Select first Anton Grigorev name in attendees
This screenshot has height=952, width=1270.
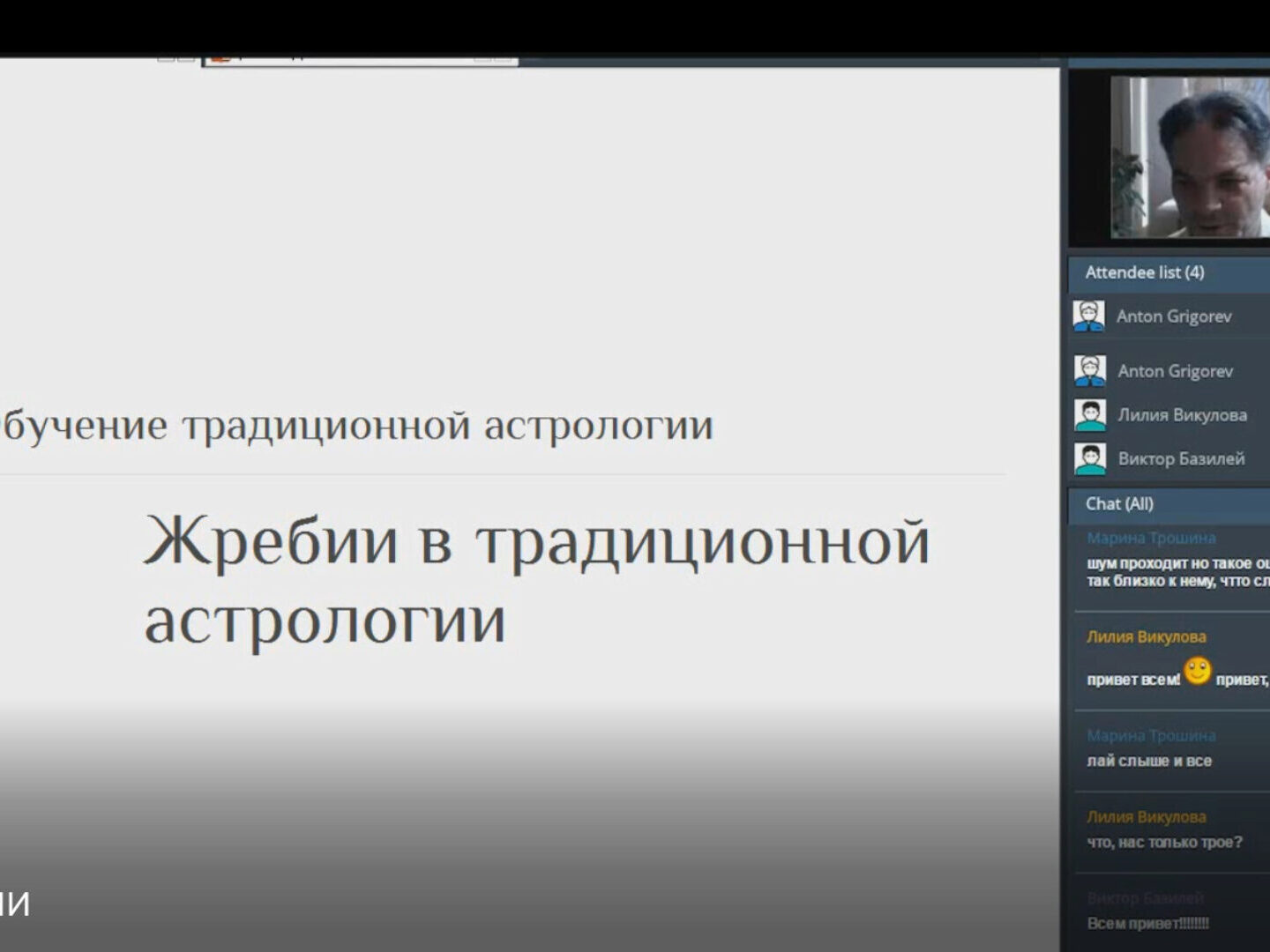pyautogui.click(x=1173, y=316)
